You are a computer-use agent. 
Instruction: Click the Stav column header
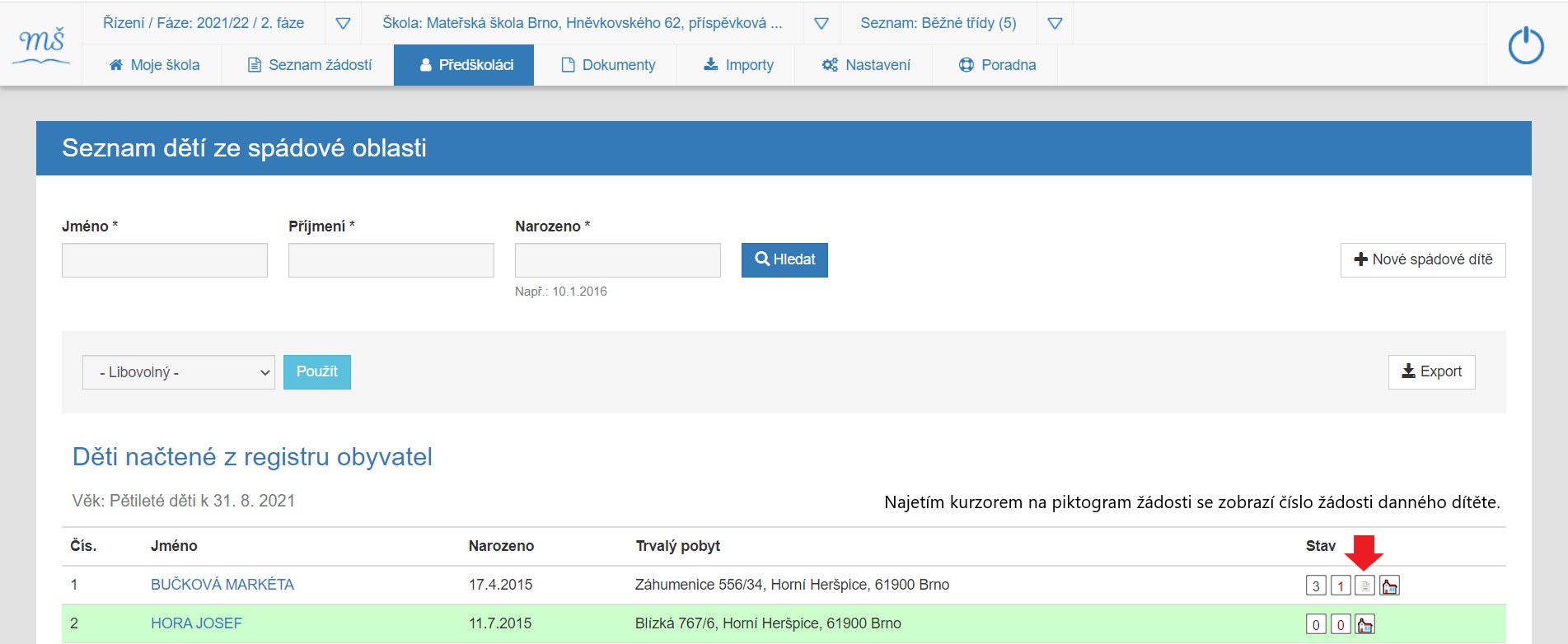tap(1321, 546)
